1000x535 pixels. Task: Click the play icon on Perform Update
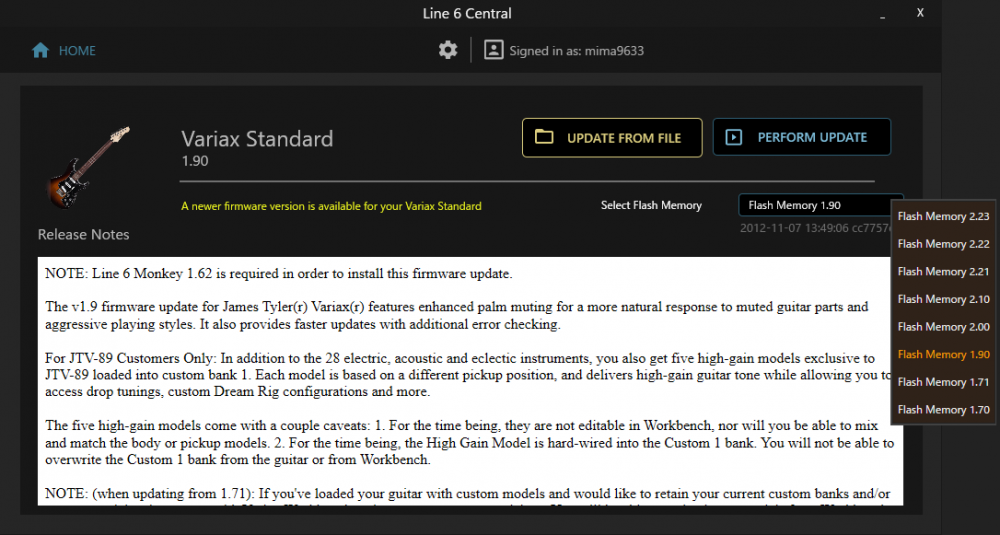tap(733, 137)
